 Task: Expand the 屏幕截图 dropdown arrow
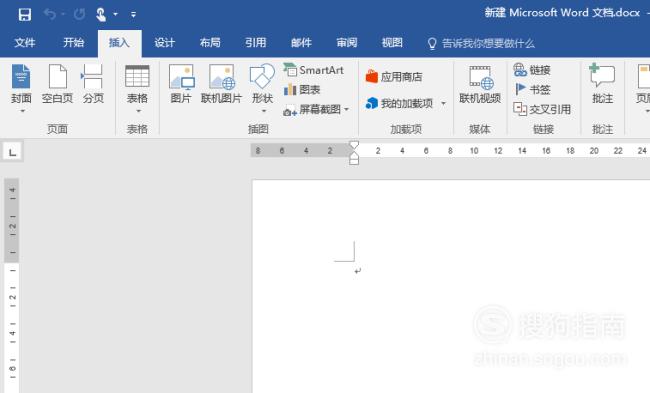coord(347,109)
